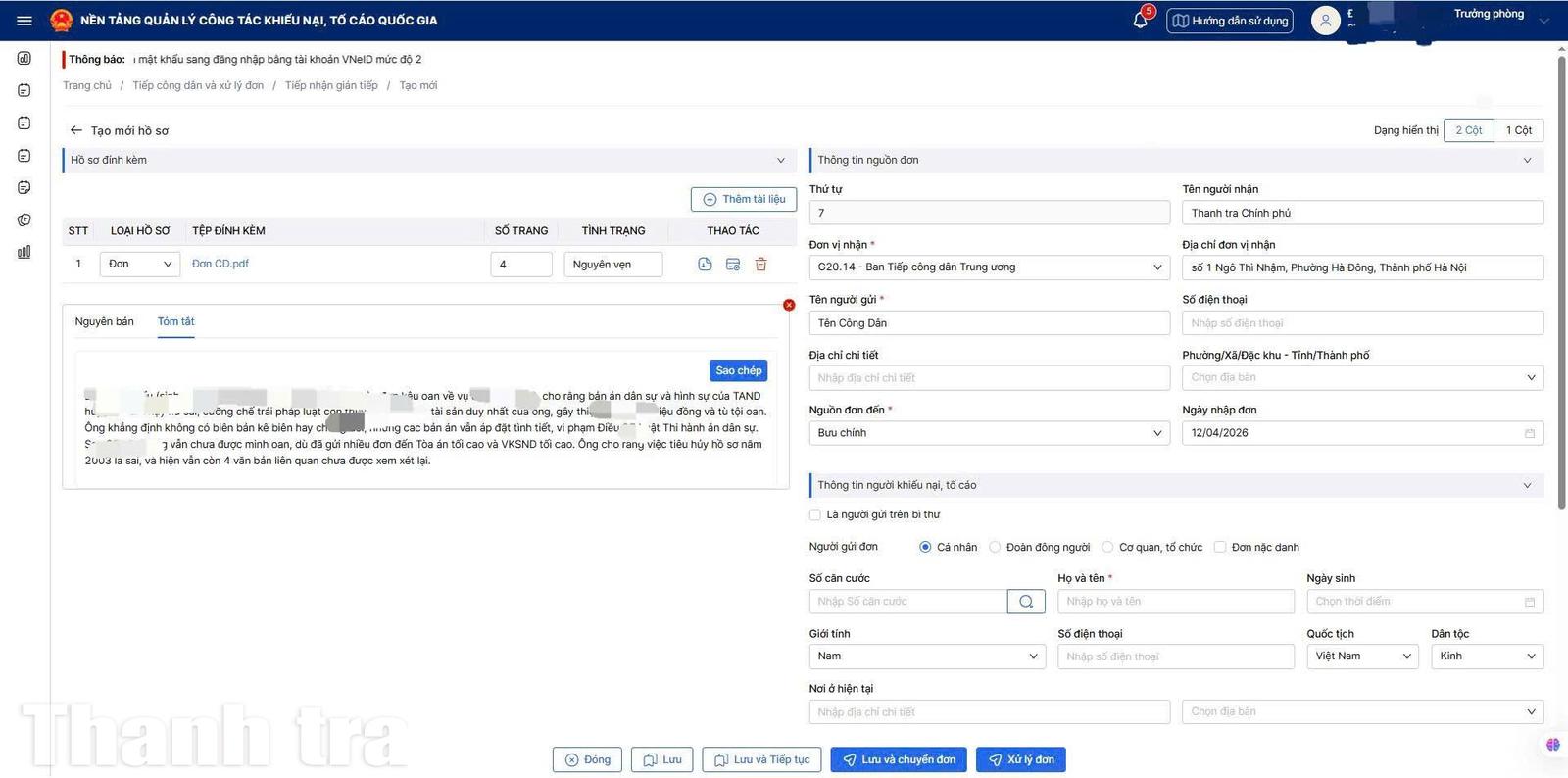Click the search icon beside Số căn cước
This screenshot has height=778, width=1568.
click(x=1025, y=602)
